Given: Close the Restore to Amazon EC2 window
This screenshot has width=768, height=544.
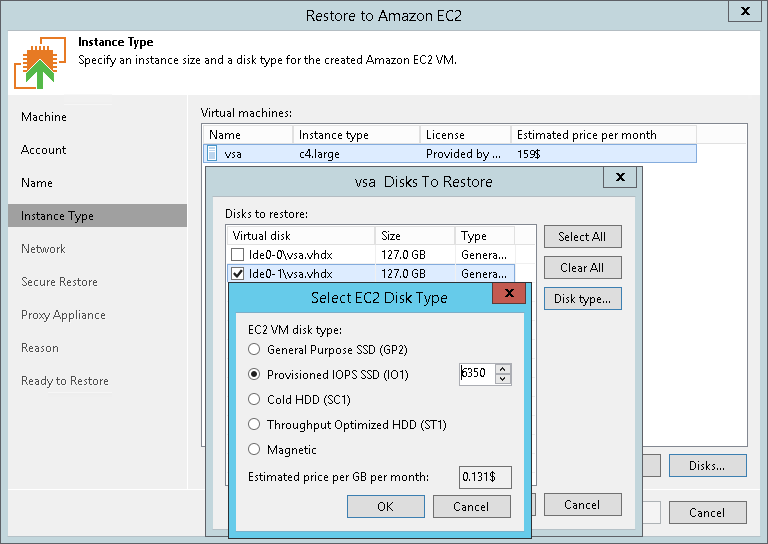Looking at the screenshot, I should coord(744,11).
